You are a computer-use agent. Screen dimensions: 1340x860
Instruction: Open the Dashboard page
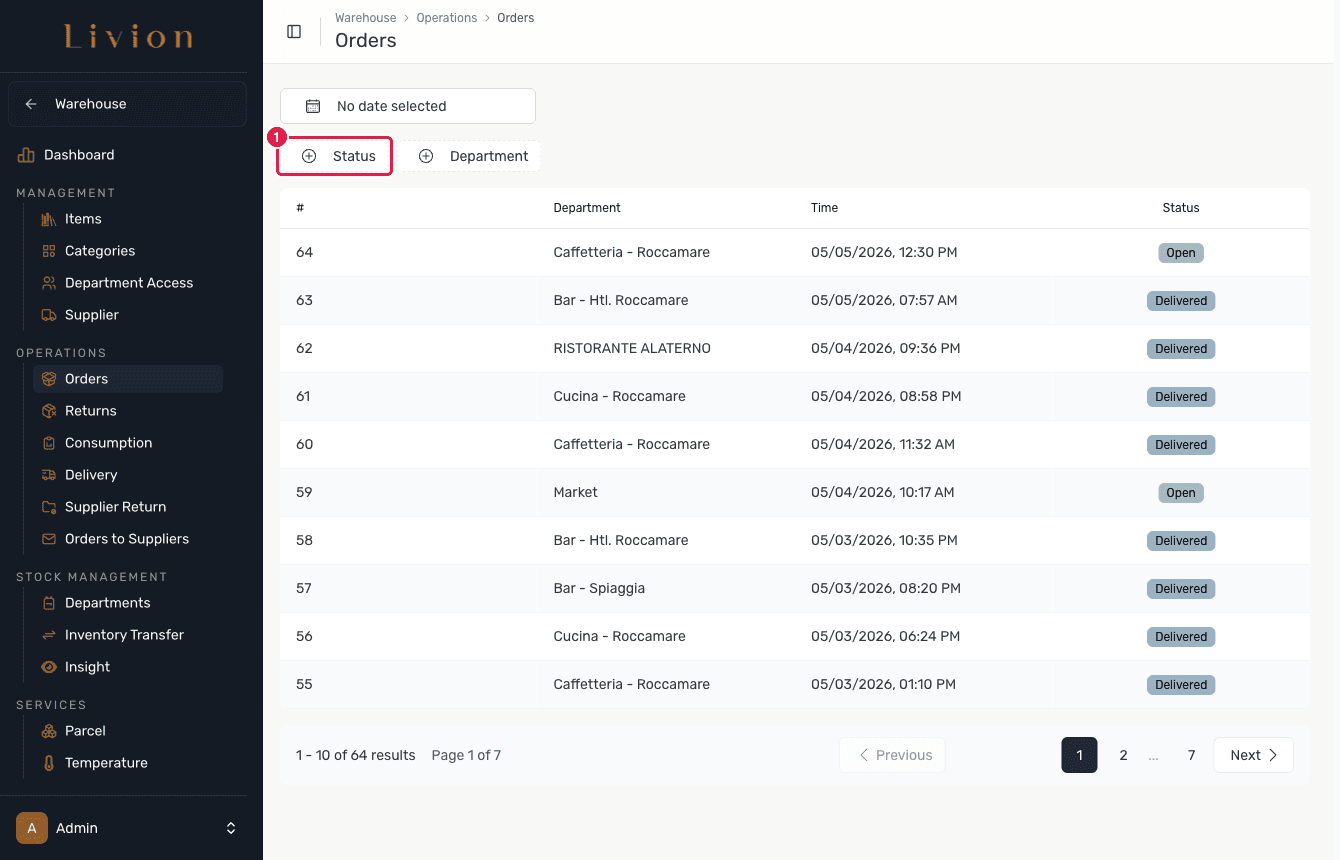(79, 155)
